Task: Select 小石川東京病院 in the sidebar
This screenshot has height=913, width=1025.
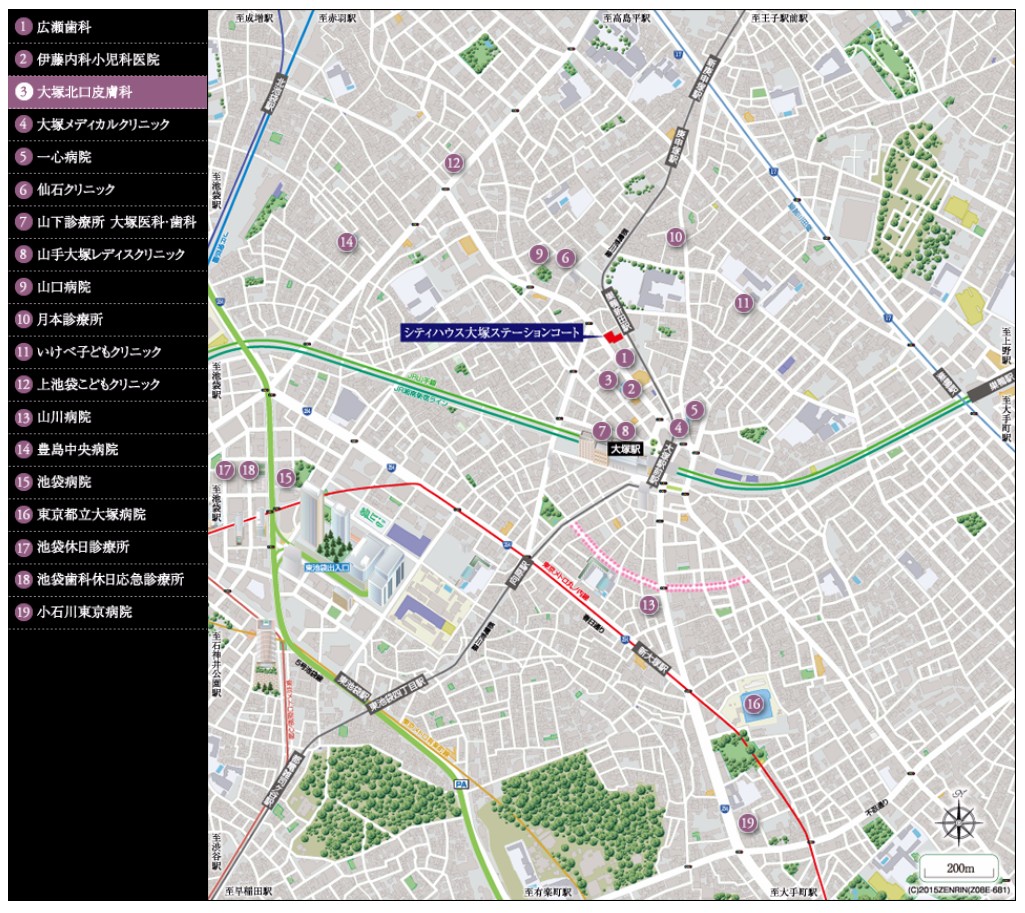Action: [108, 612]
